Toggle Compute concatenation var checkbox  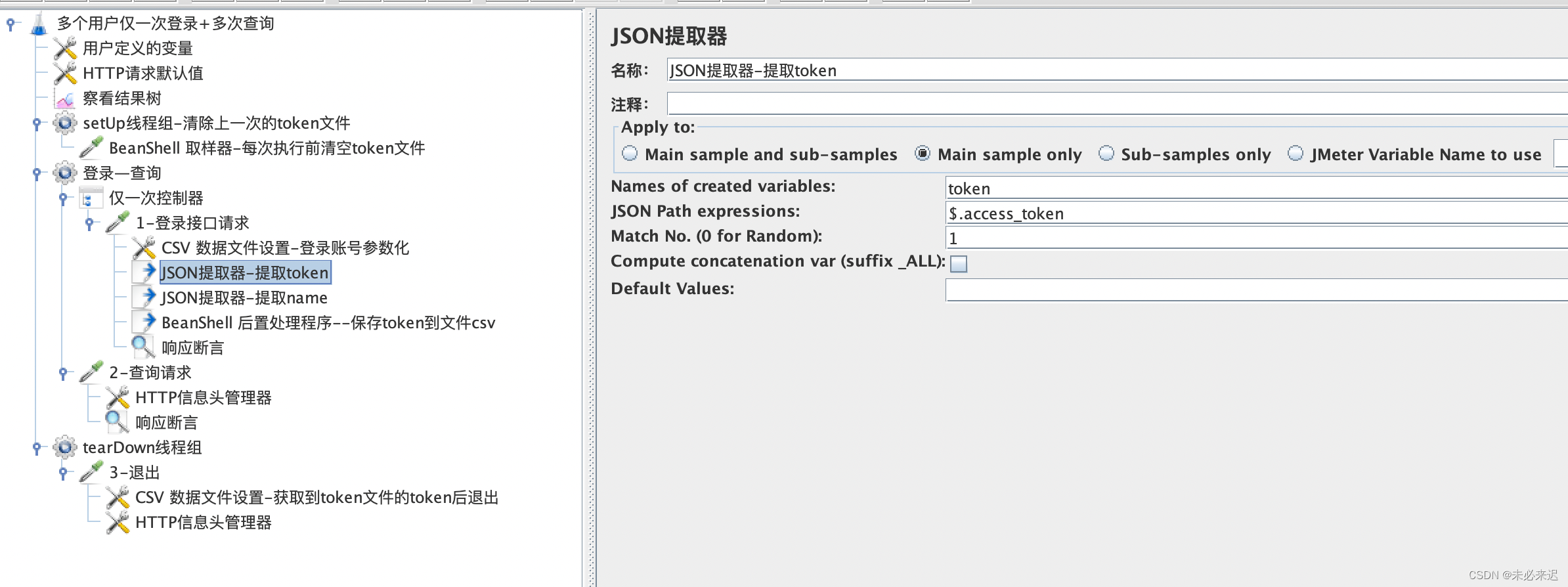[959, 263]
